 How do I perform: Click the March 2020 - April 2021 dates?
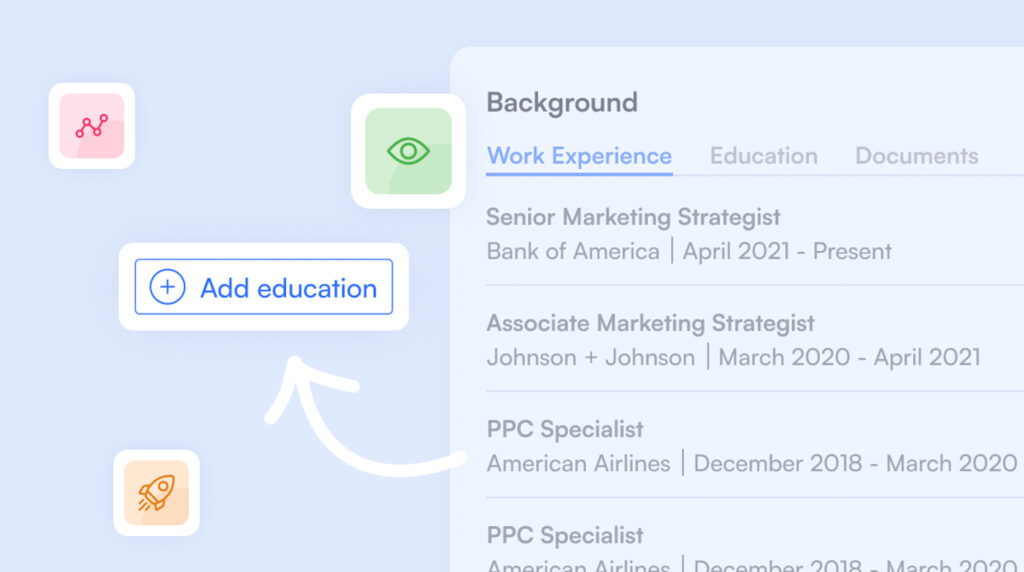849,357
